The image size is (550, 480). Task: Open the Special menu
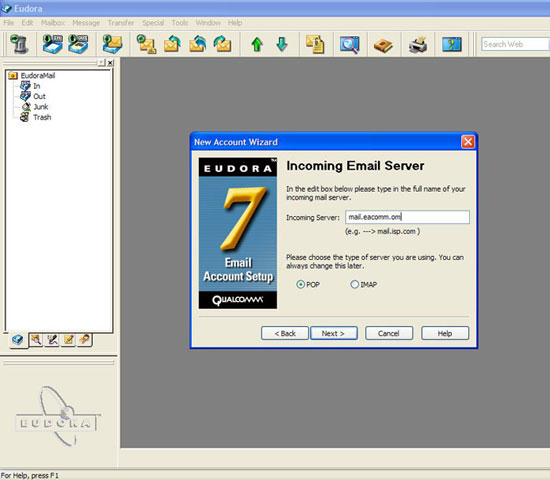pos(153,23)
